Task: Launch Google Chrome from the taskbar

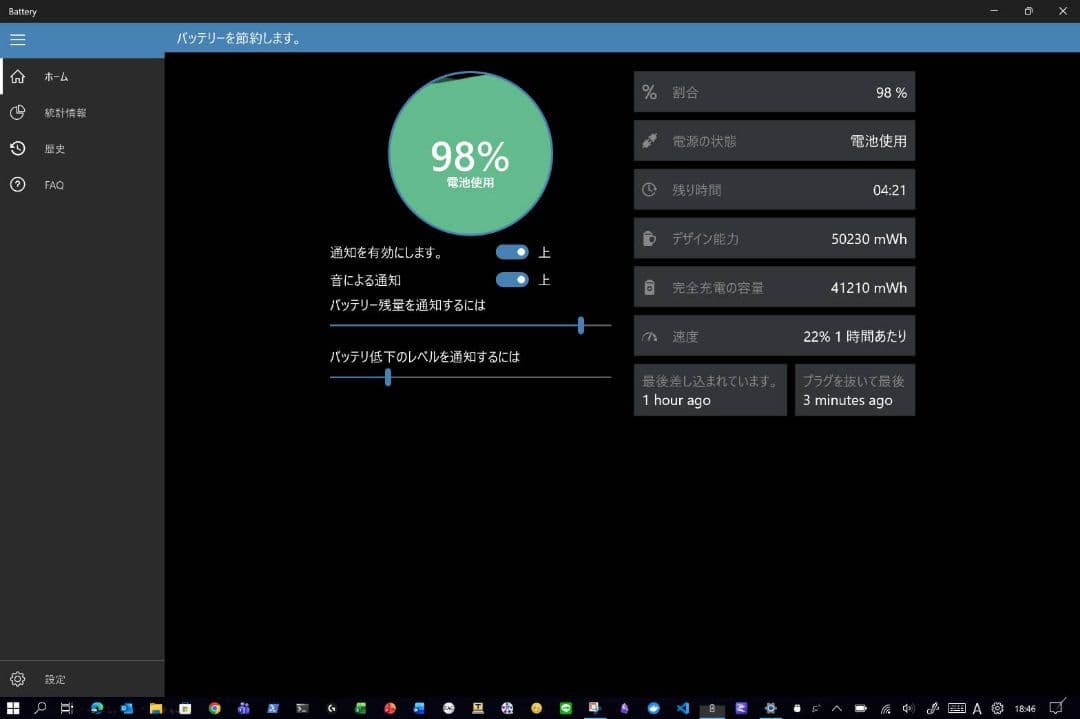Action: tap(214, 707)
